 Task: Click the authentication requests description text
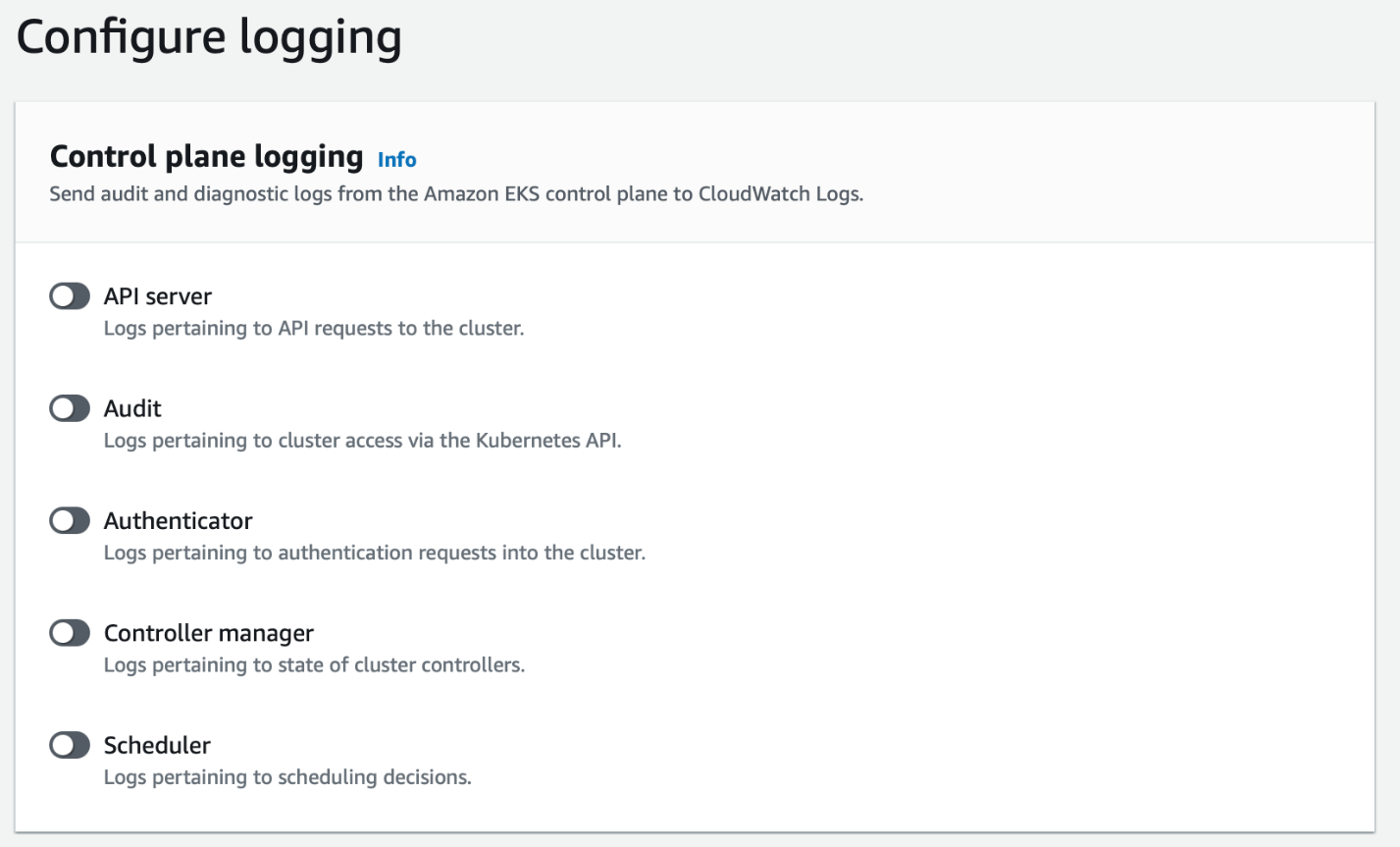374,553
